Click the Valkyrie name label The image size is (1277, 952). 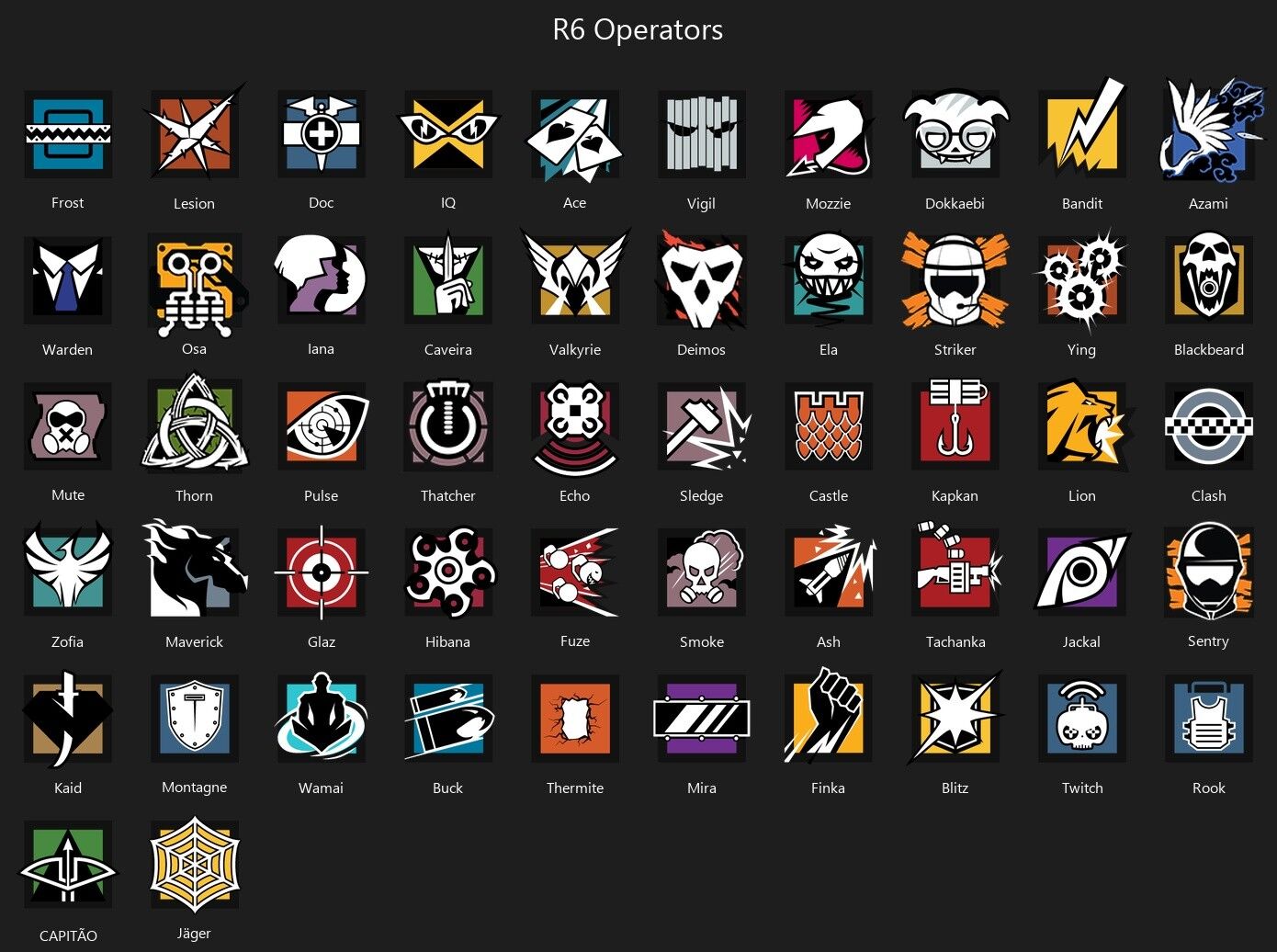tap(575, 349)
